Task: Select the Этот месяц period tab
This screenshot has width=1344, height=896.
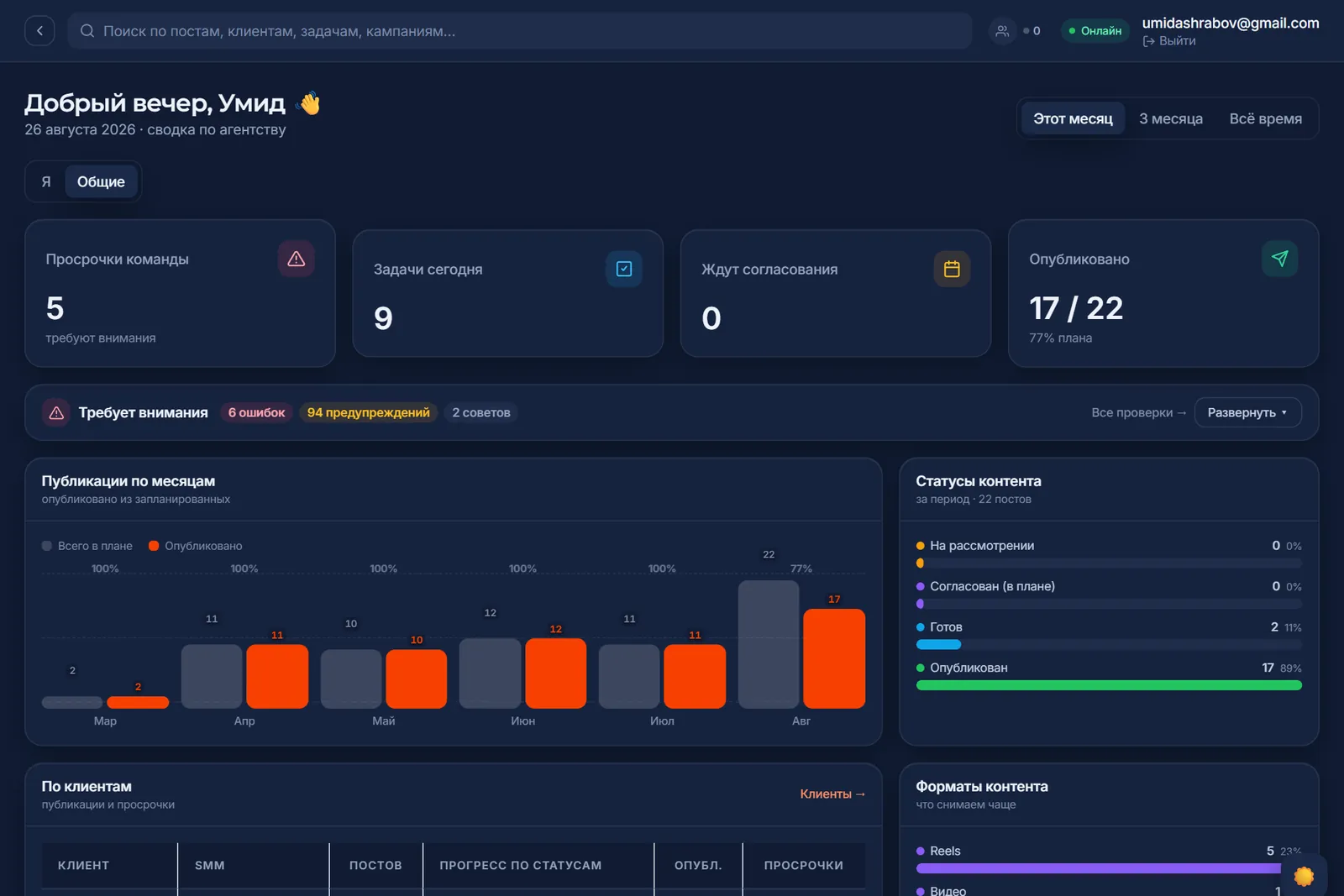Action: [1073, 118]
